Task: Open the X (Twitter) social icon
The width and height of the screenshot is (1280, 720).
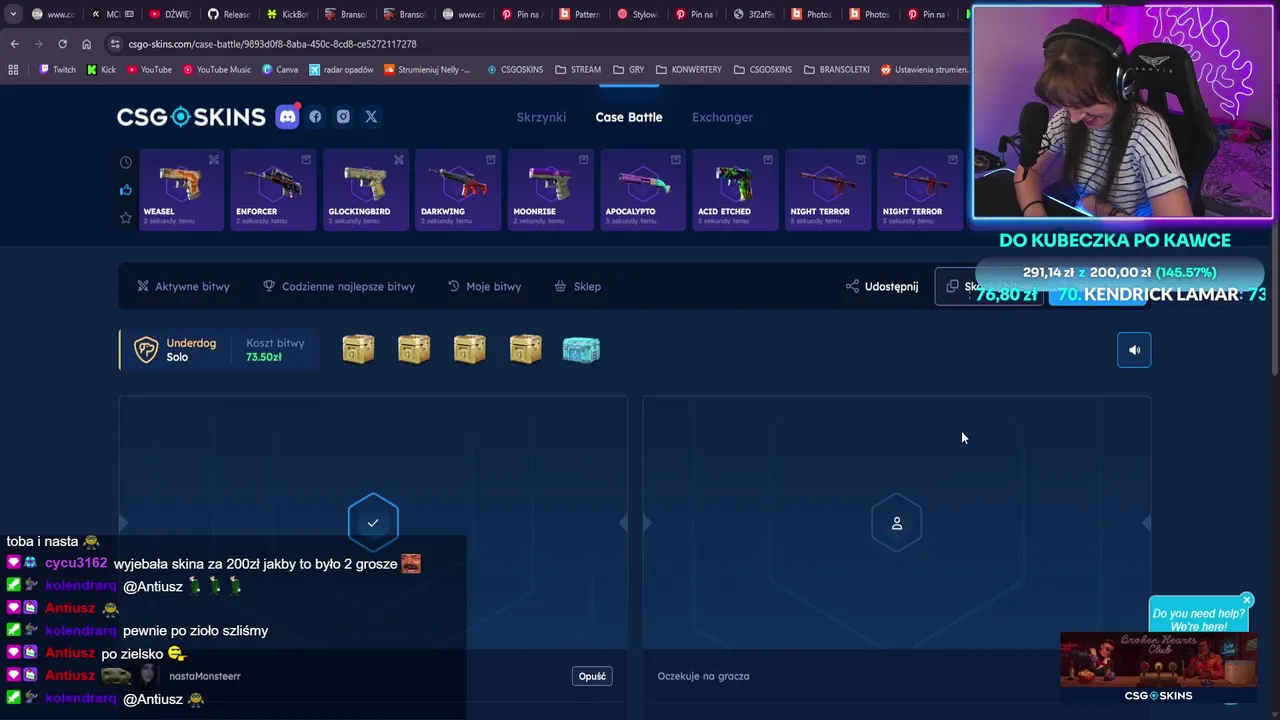Action: tap(371, 117)
